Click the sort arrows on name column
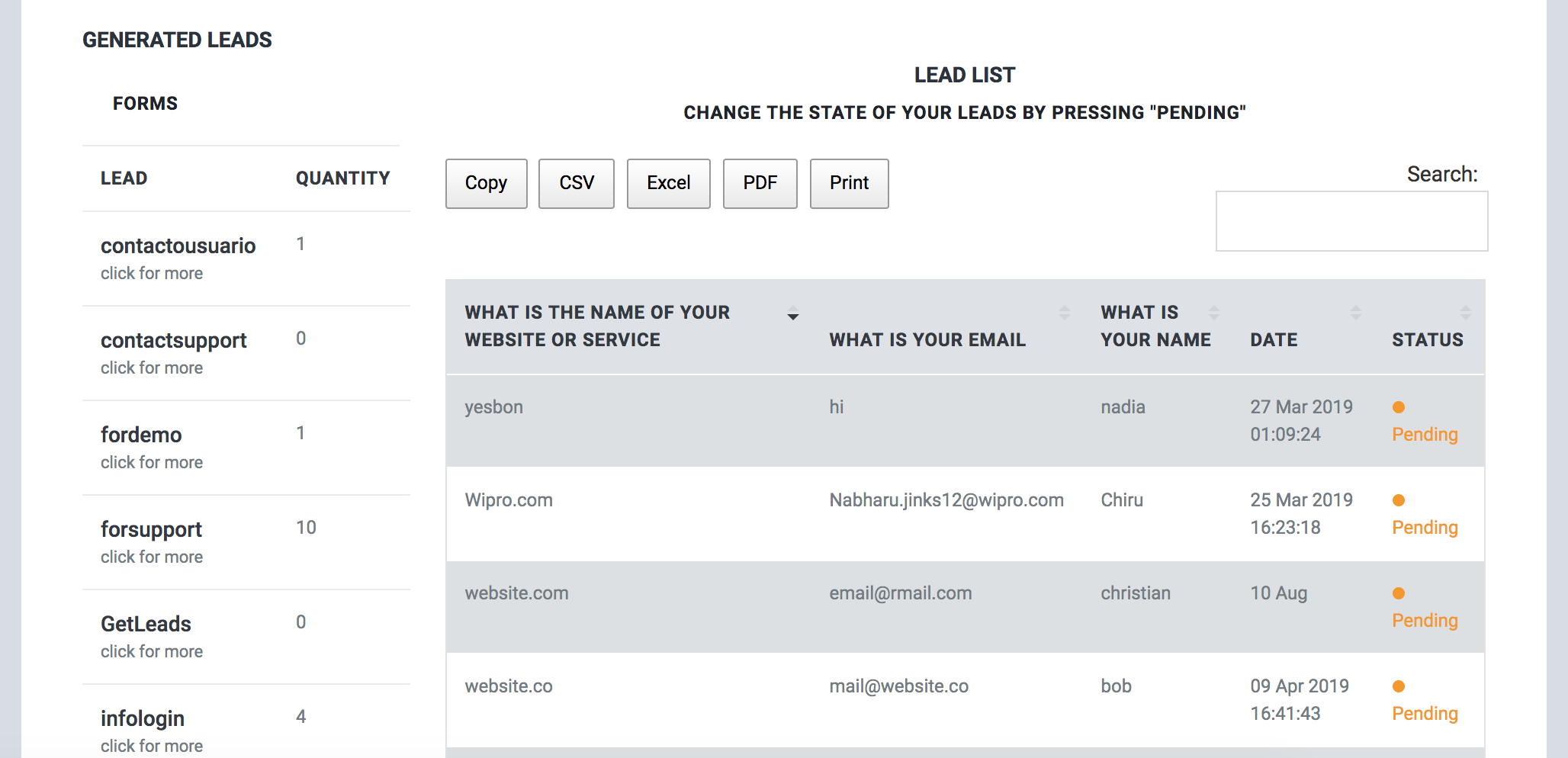The image size is (1568, 758). [1214, 313]
